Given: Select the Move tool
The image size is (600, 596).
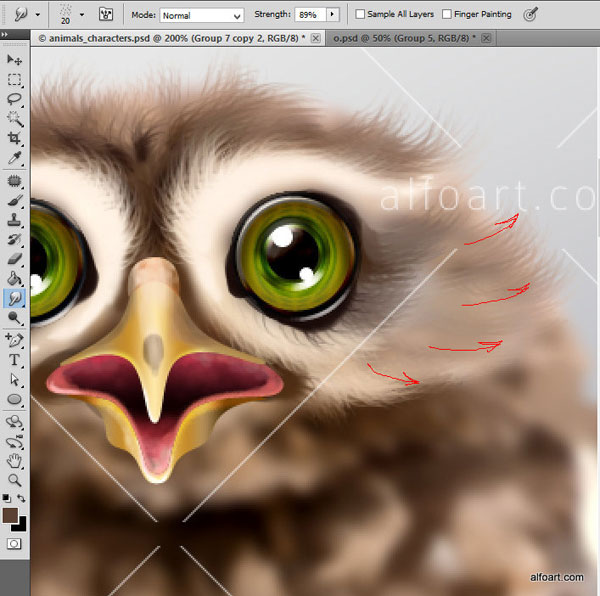Looking at the screenshot, I should (x=15, y=59).
